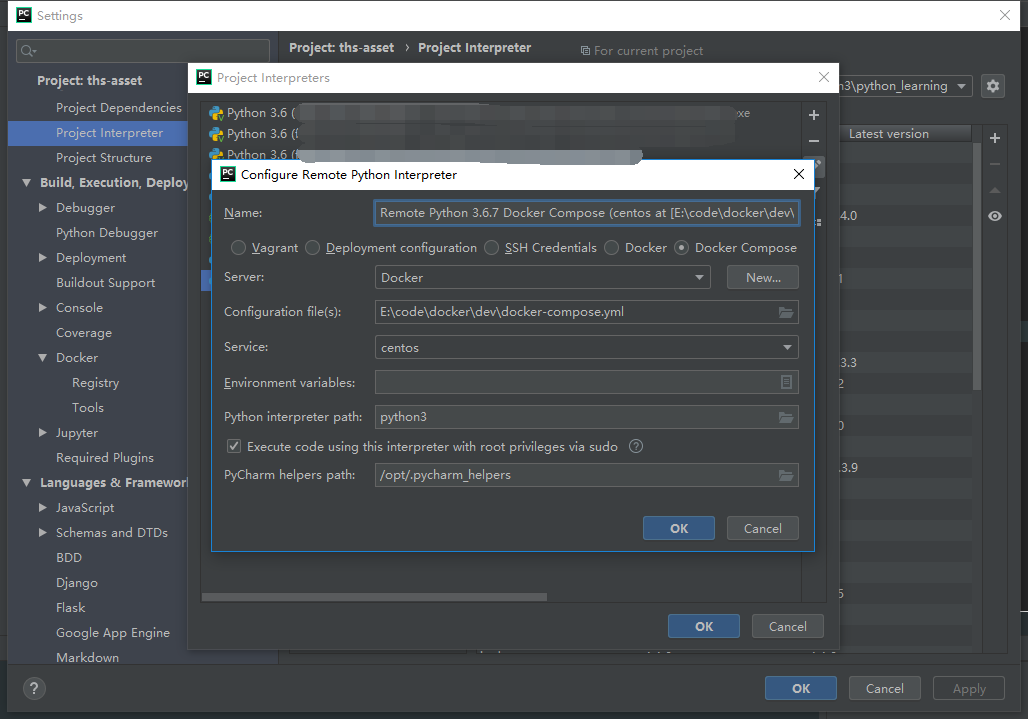Open Required Plugins settings page

point(105,457)
